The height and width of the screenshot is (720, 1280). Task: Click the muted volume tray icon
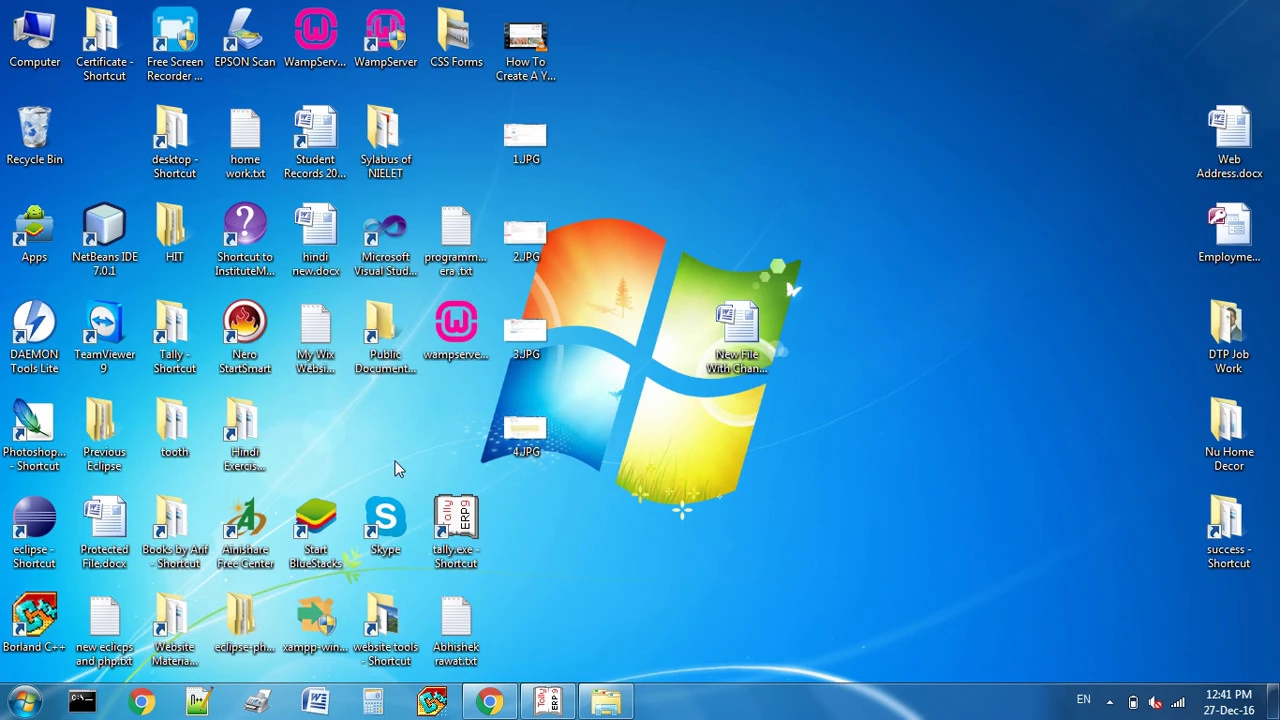(1155, 702)
